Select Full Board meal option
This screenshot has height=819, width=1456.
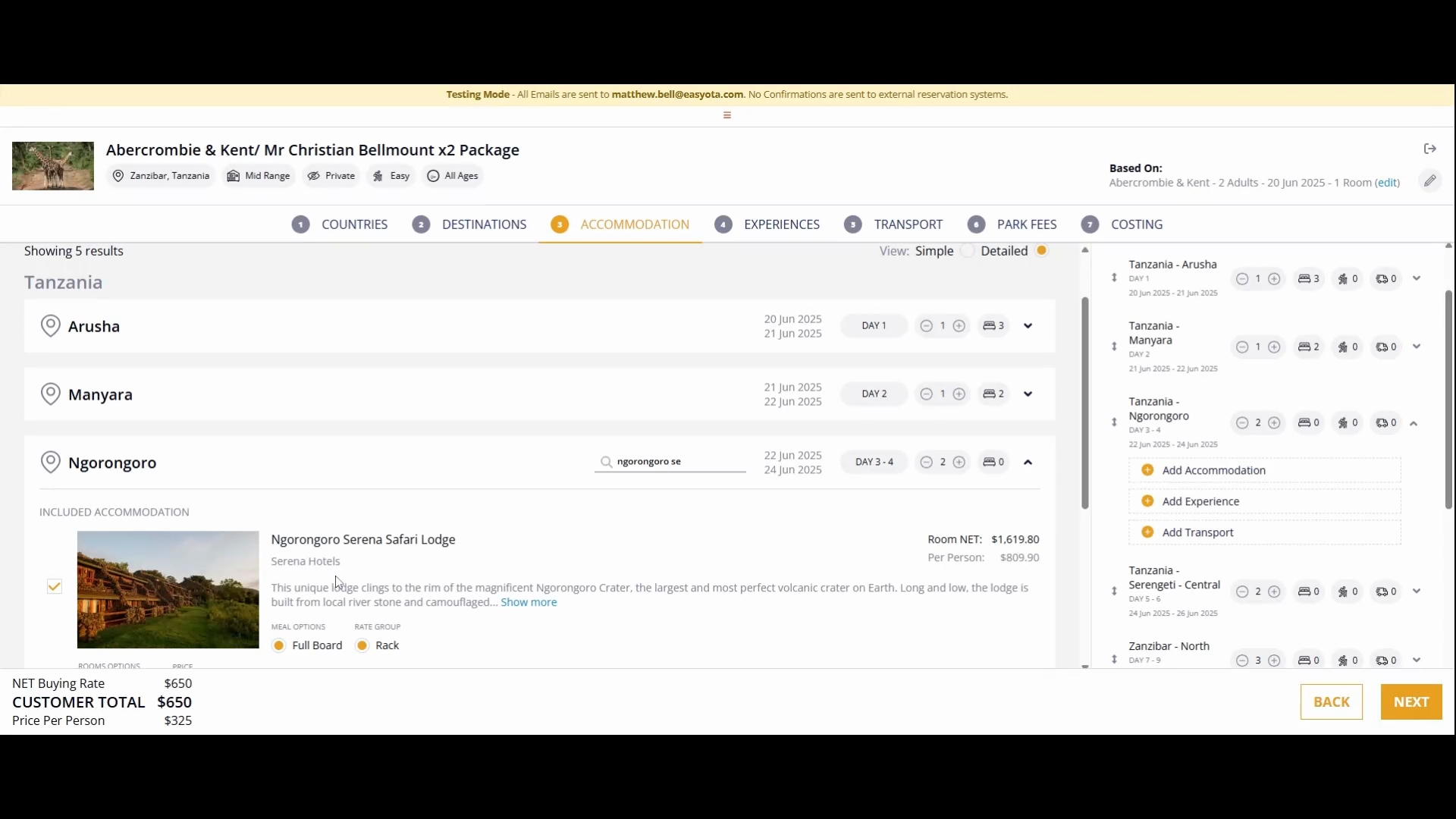coord(279,645)
